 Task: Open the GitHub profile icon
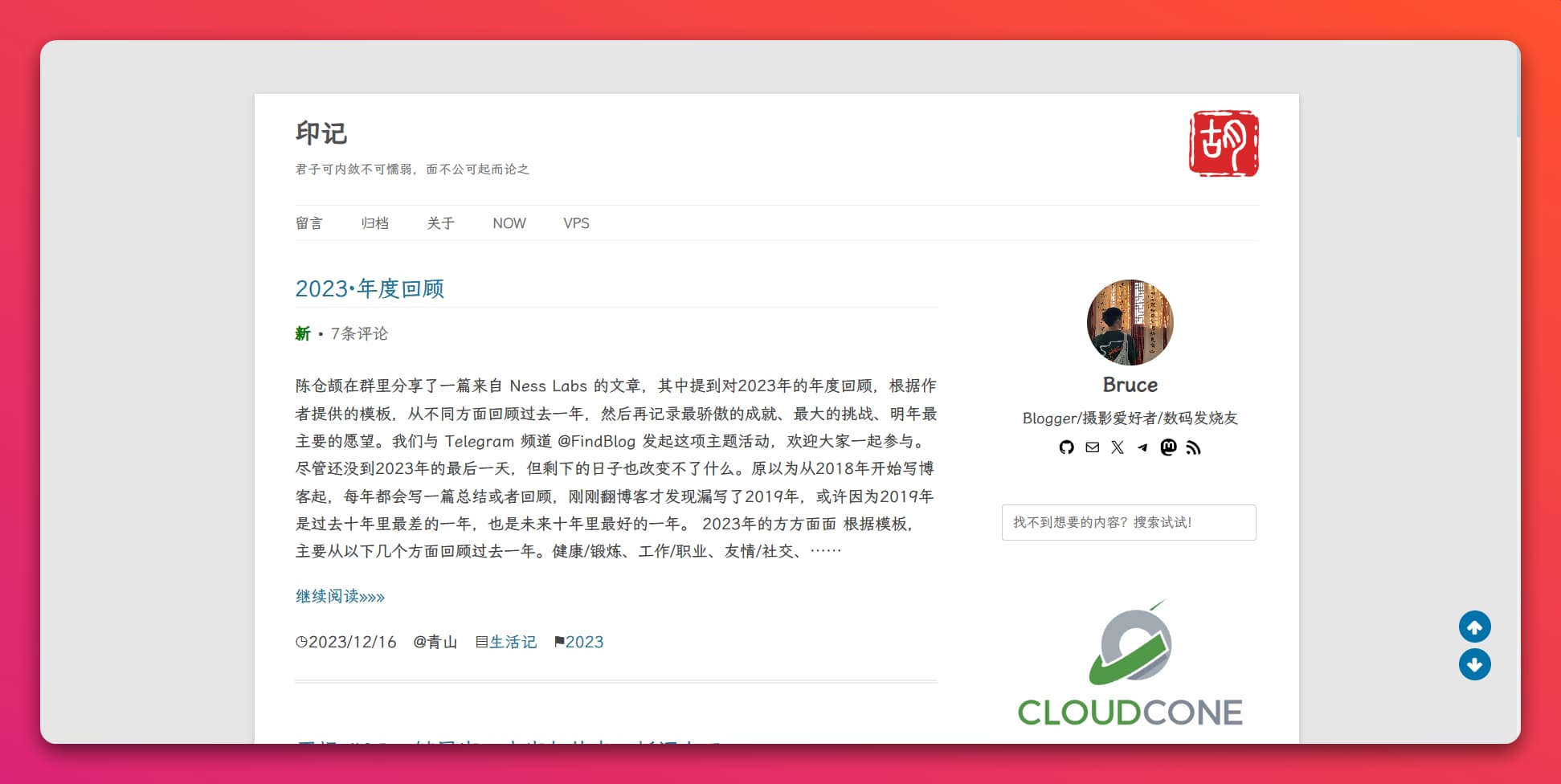pos(1066,447)
